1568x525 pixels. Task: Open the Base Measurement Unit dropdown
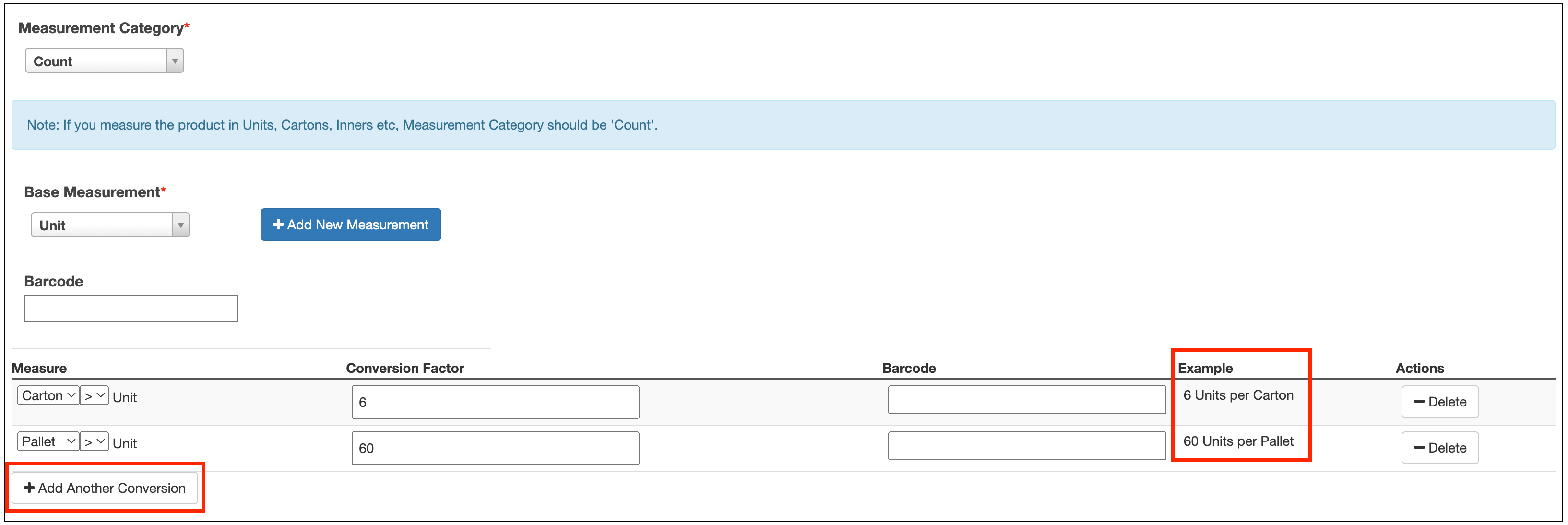click(102, 225)
